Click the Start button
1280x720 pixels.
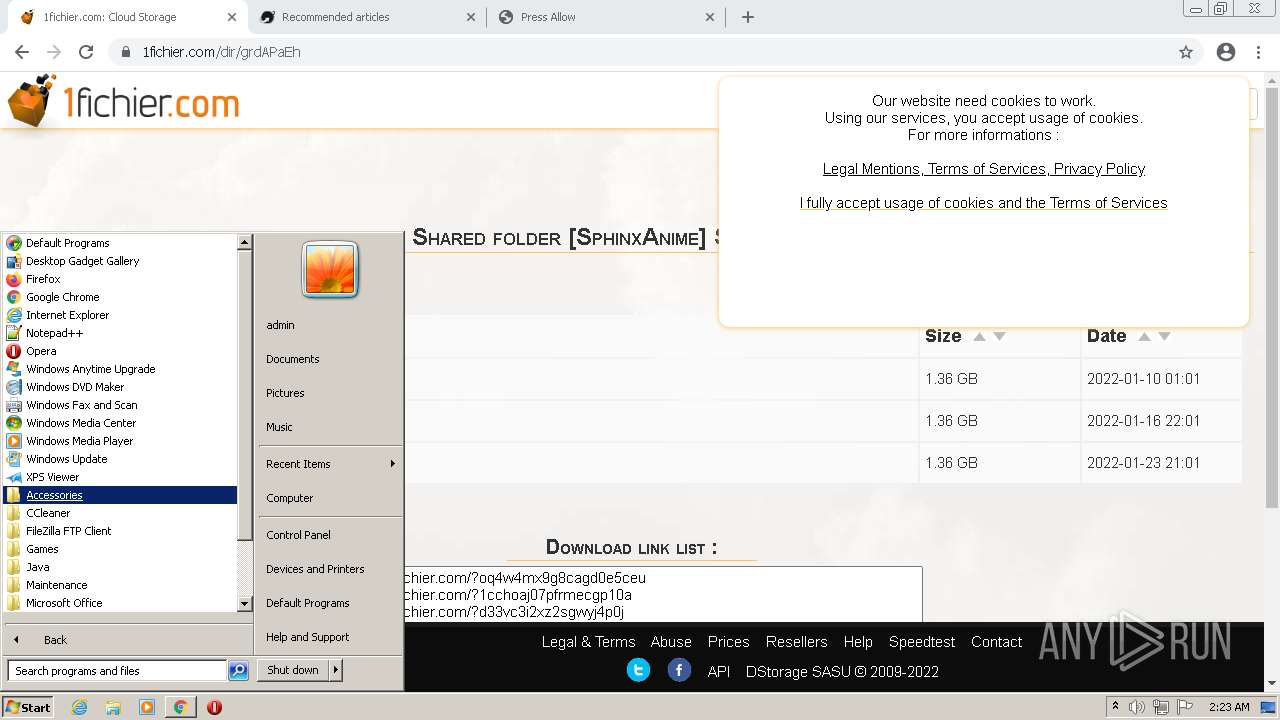(28, 707)
